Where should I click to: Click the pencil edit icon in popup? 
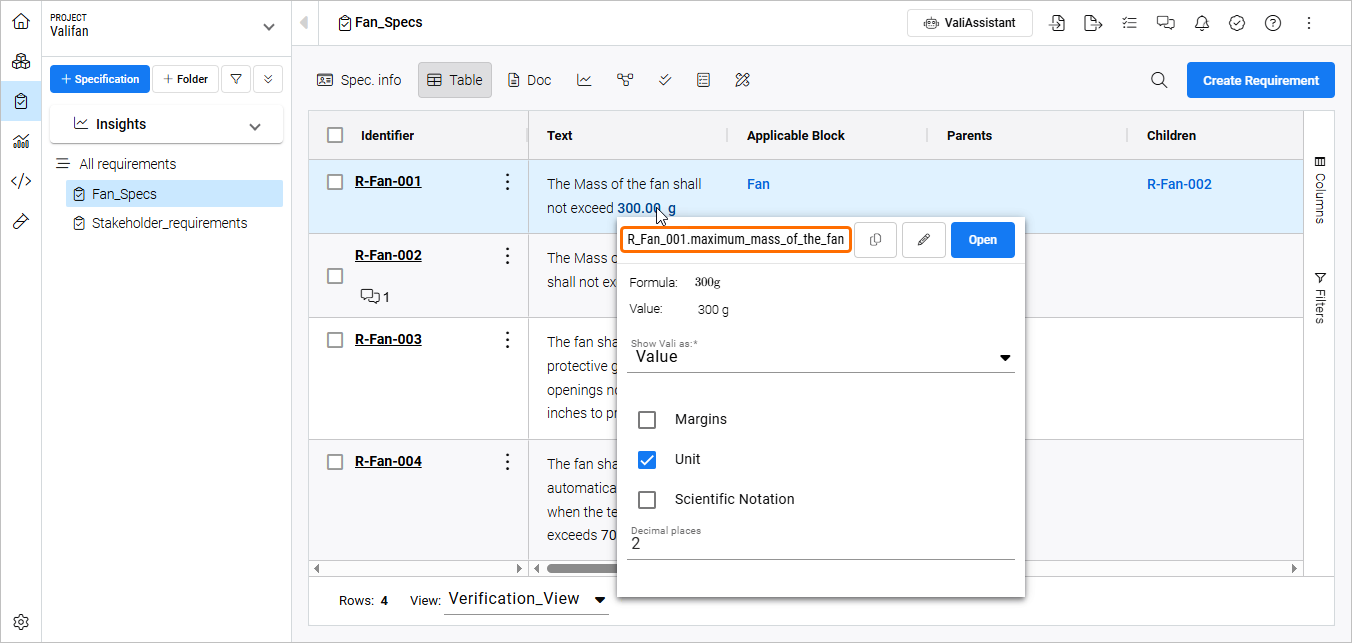click(924, 240)
